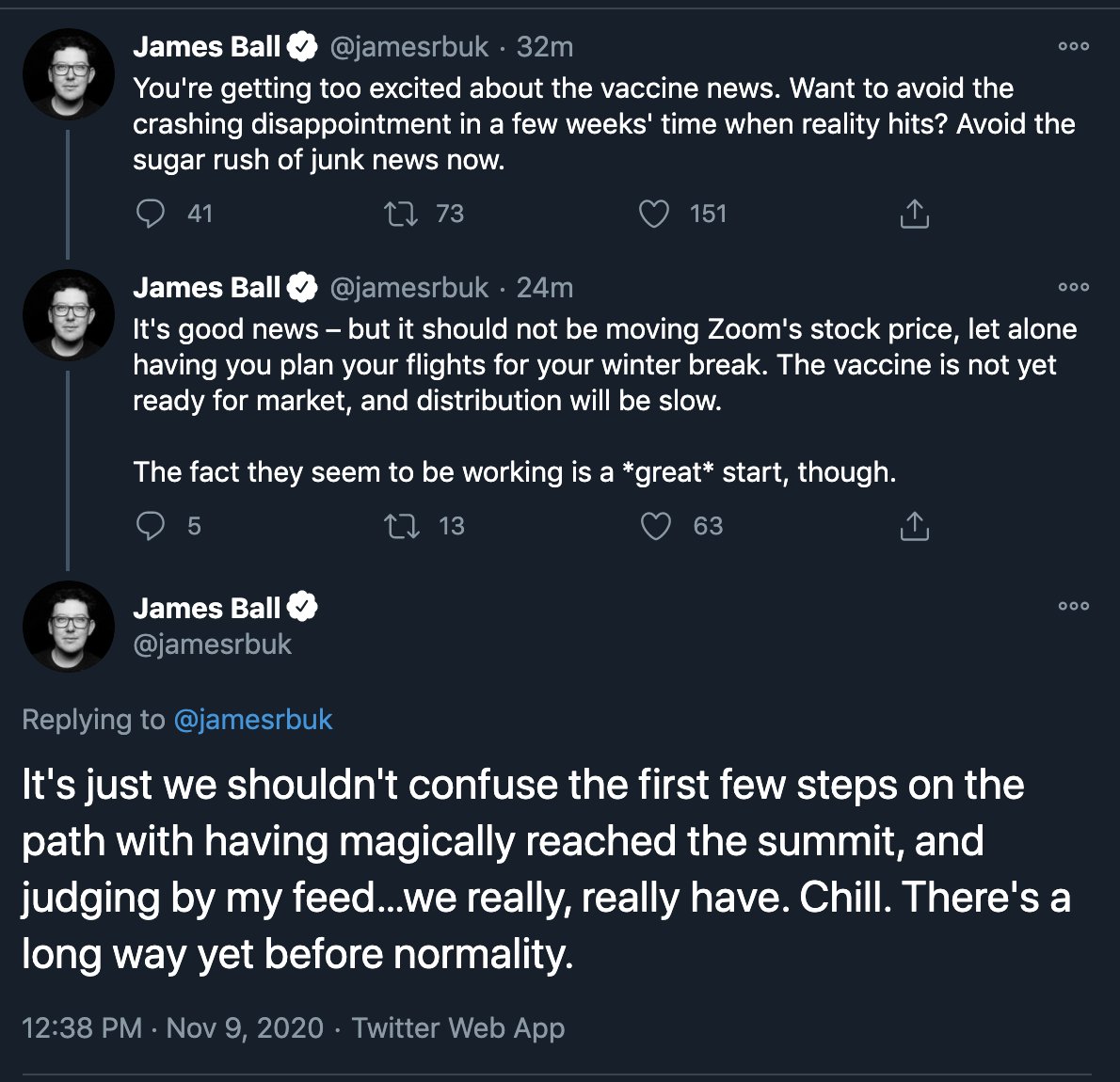The image size is (1120, 1082).
Task: Open James Ball's avatar on main tweet
Action: coord(68,627)
